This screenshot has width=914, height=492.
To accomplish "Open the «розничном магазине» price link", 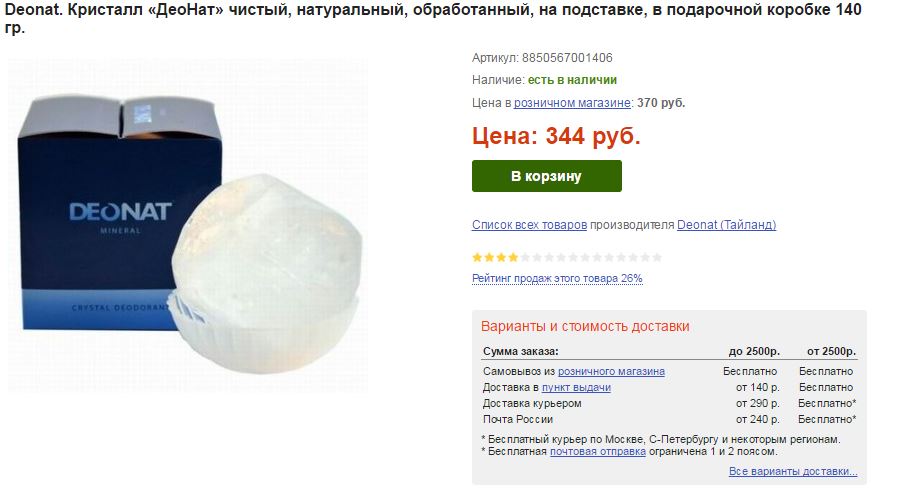I will (x=572, y=103).
